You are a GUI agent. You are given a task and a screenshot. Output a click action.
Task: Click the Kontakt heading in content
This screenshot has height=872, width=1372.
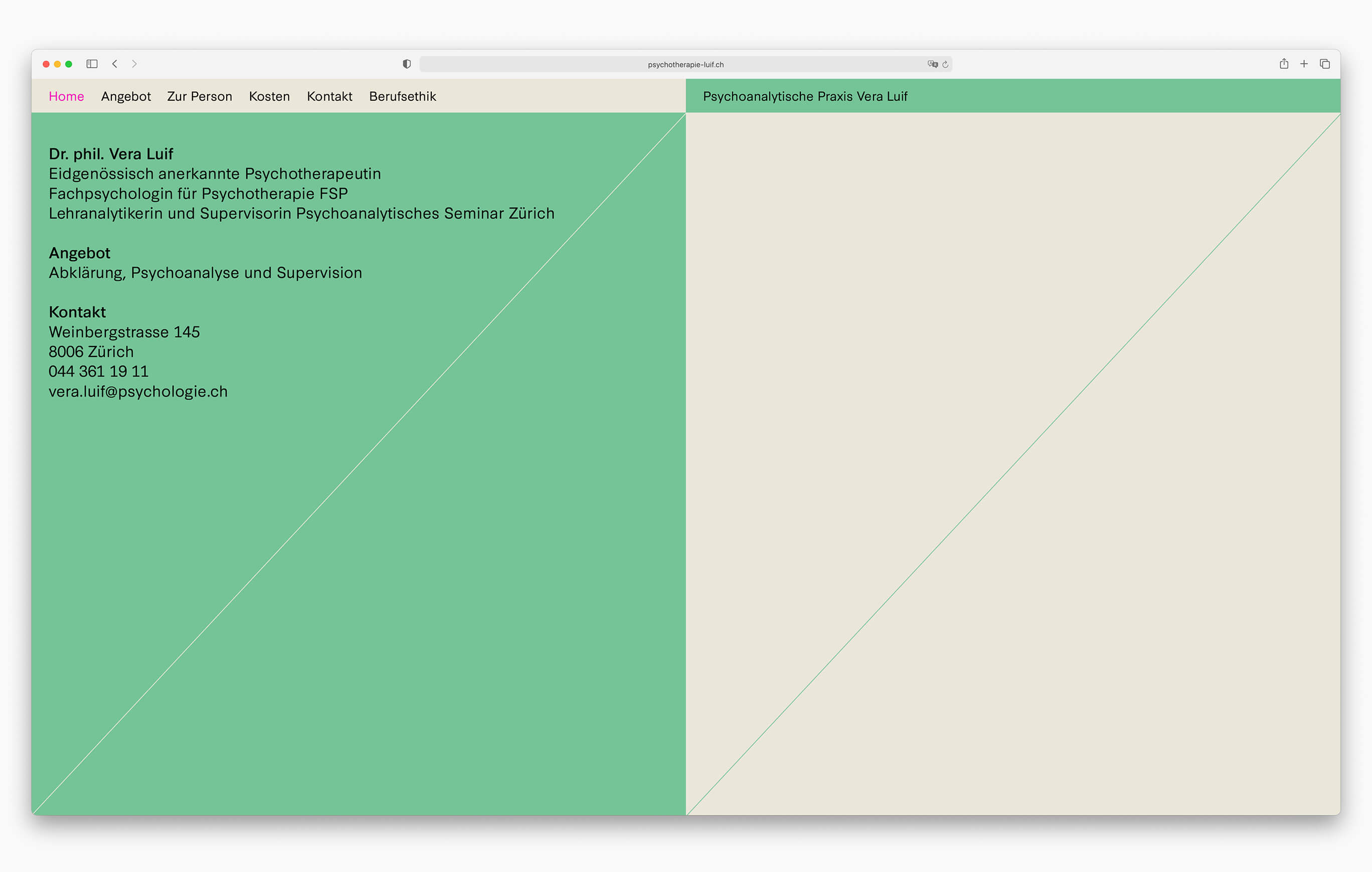click(x=77, y=312)
